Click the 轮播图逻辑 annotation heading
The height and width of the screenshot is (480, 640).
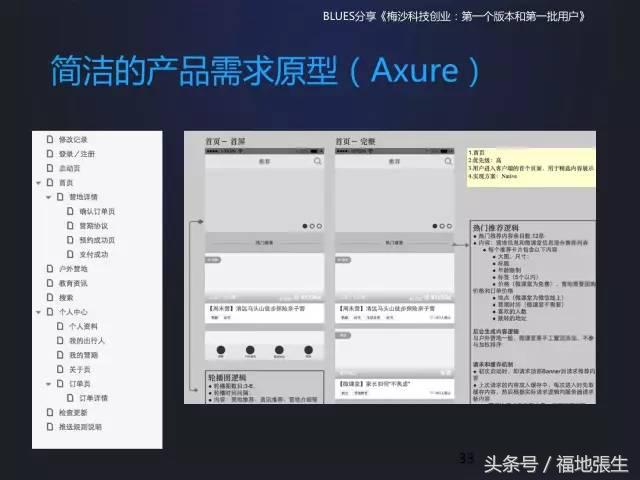point(227,377)
